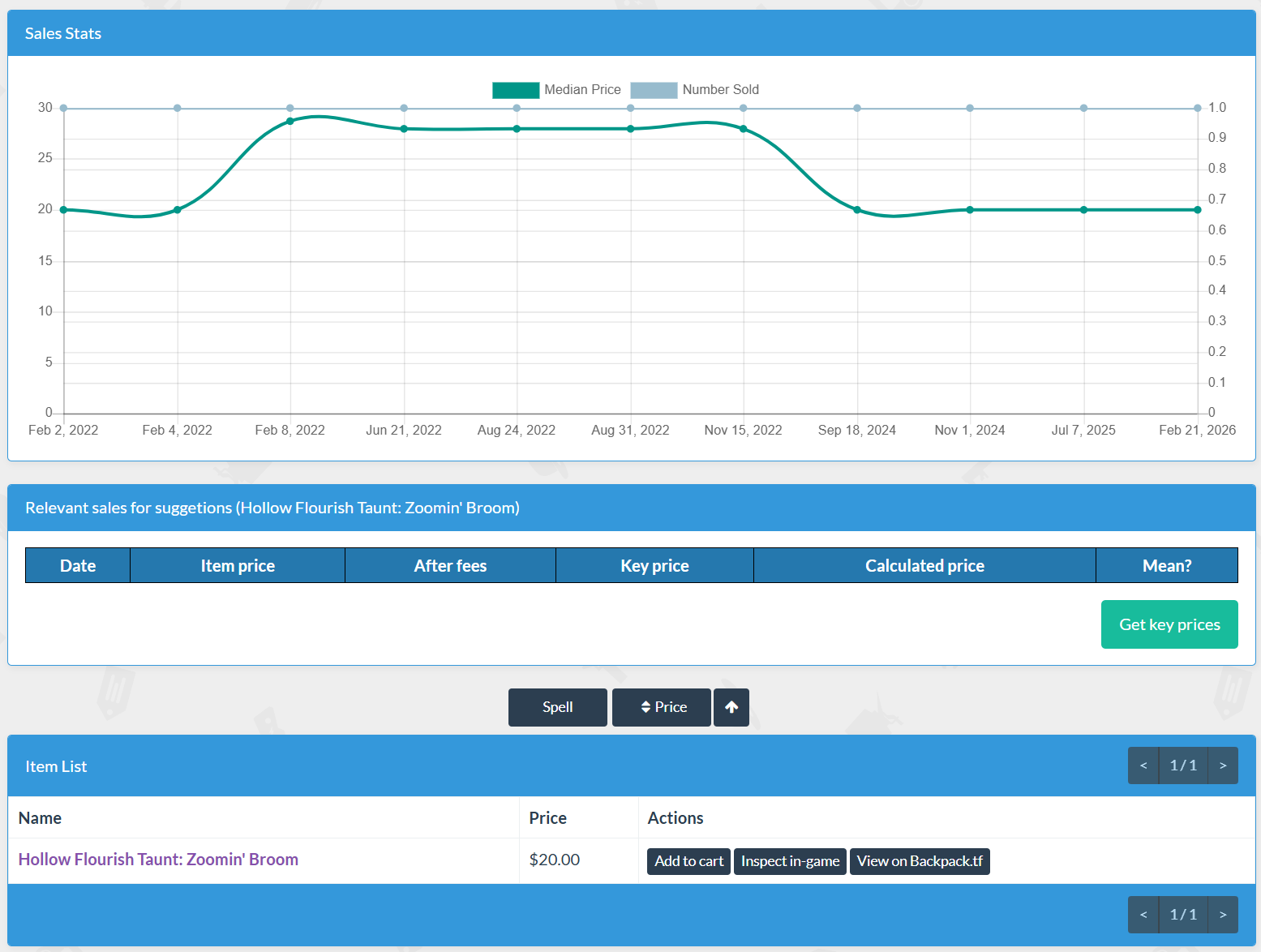Click the Jul 7, 2025 median price point
The image size is (1261, 952).
[1083, 210]
